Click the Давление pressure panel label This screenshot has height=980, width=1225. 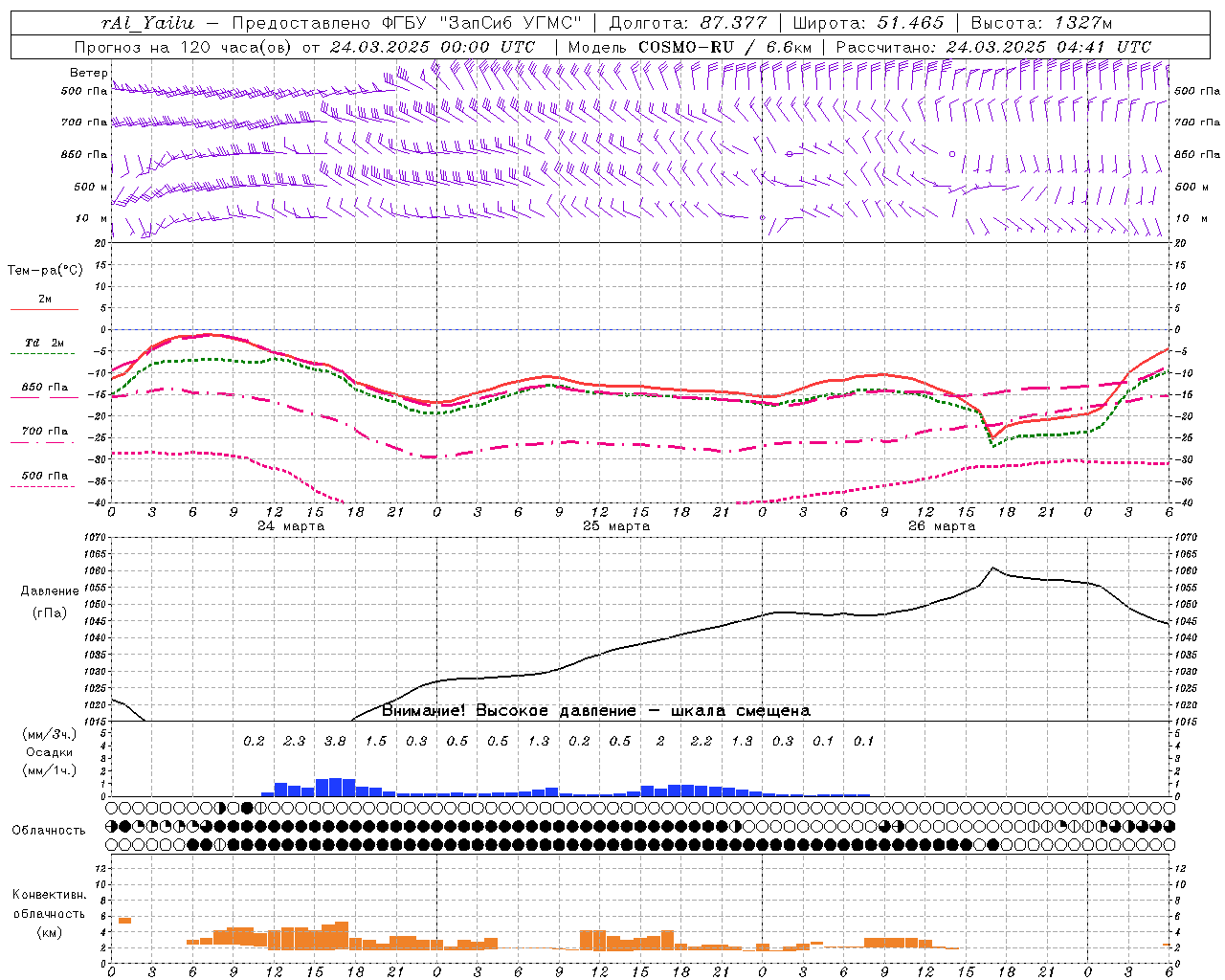[50, 591]
